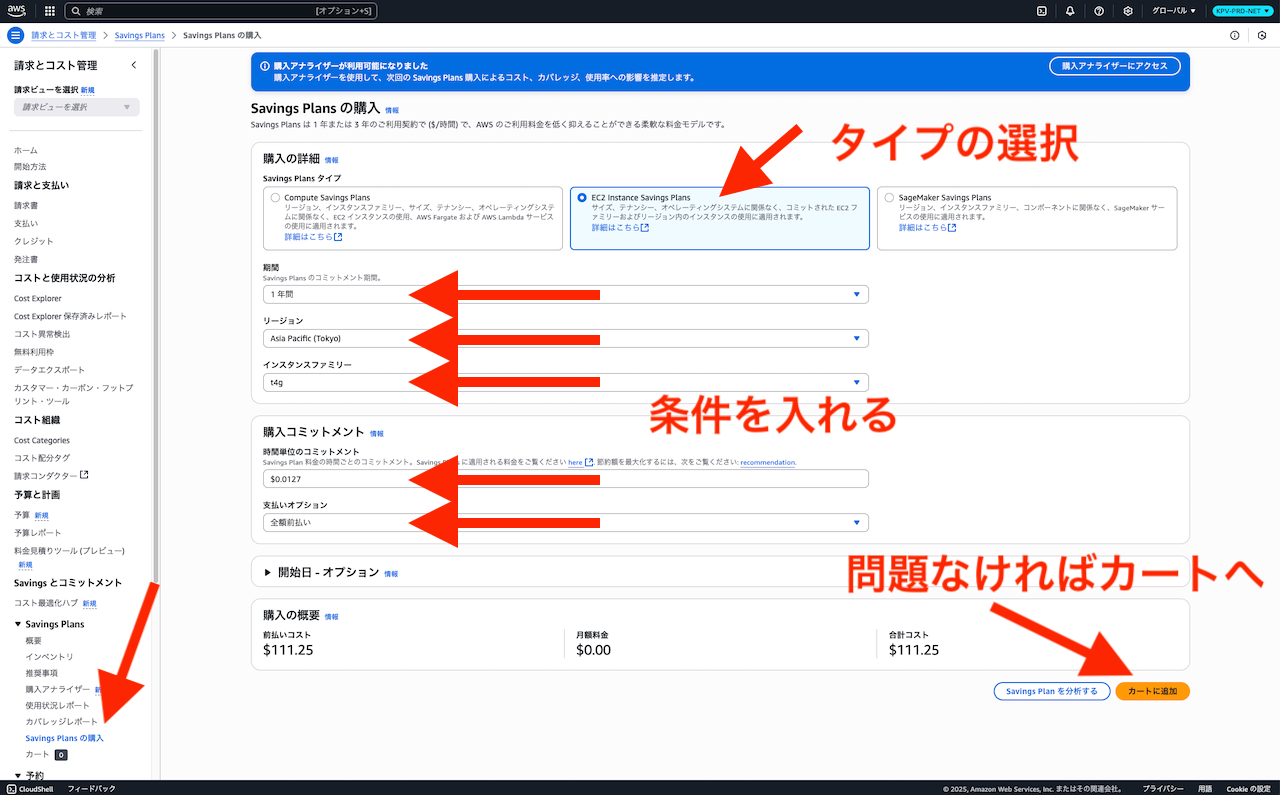This screenshot has height=795, width=1280.
Task: Click the hexagon icon below the account menu
Action: point(1263,35)
